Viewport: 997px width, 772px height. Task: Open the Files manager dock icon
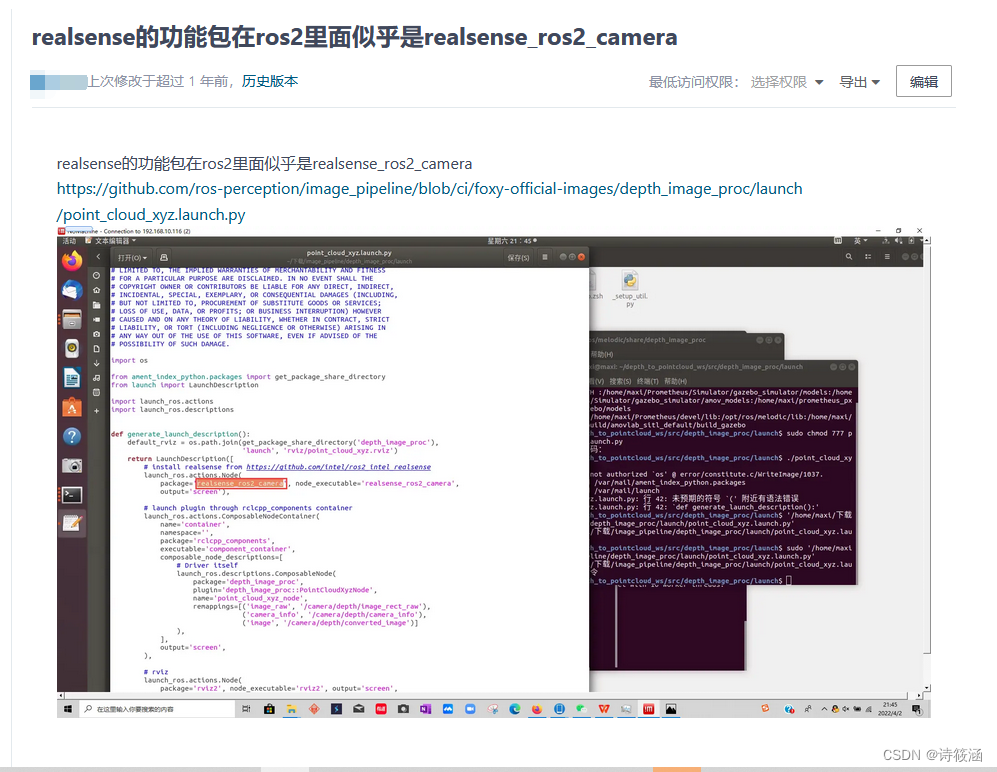click(x=72, y=319)
